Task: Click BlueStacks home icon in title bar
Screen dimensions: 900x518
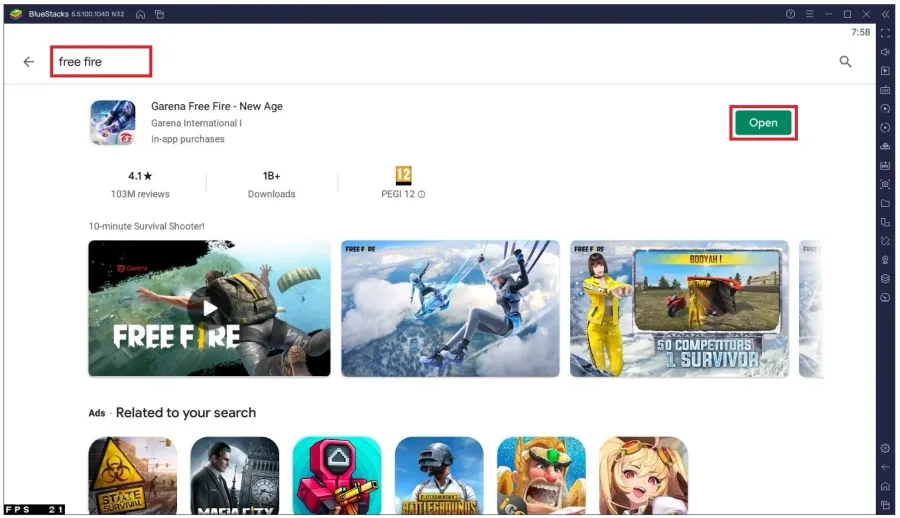Action: pyautogui.click(x=140, y=14)
